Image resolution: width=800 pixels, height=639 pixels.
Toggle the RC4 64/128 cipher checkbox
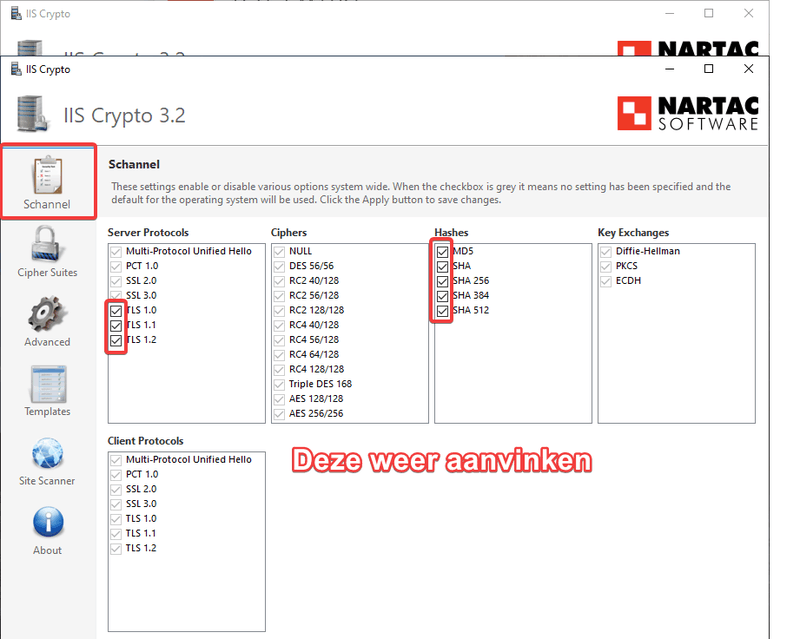click(279, 355)
